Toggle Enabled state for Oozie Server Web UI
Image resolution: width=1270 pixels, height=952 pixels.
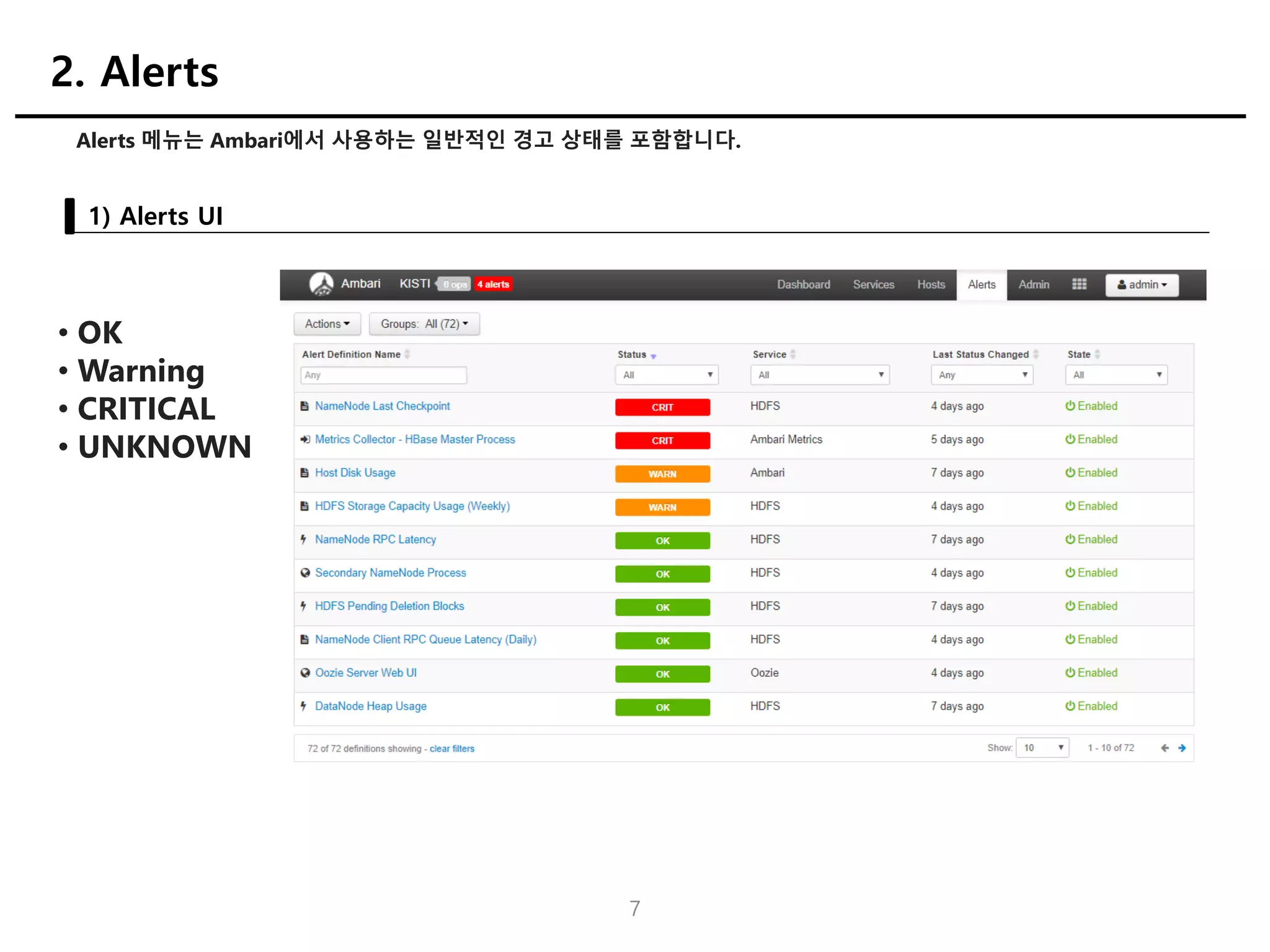(x=1091, y=673)
